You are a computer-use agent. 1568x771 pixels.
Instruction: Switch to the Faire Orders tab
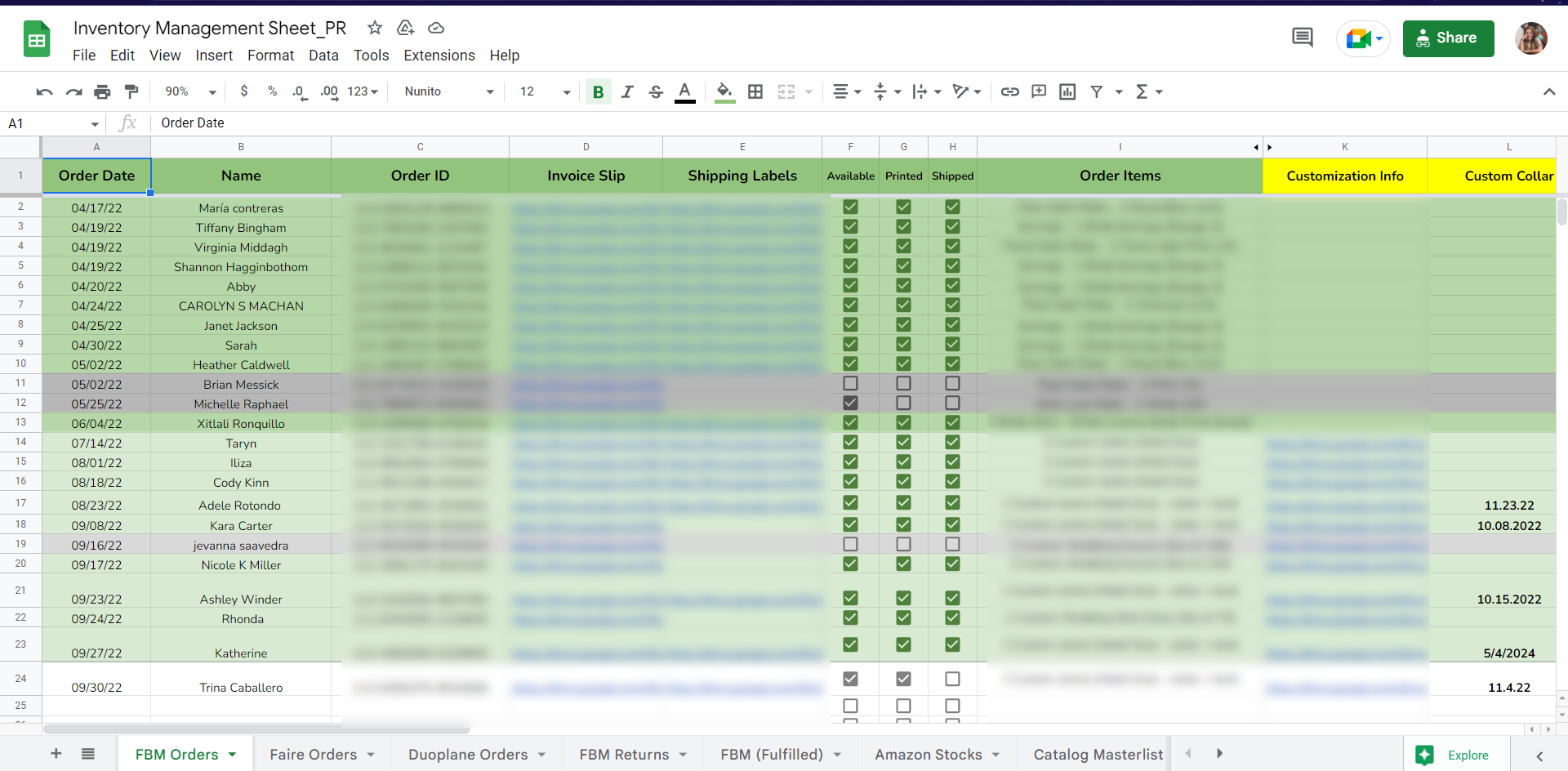[x=322, y=755]
